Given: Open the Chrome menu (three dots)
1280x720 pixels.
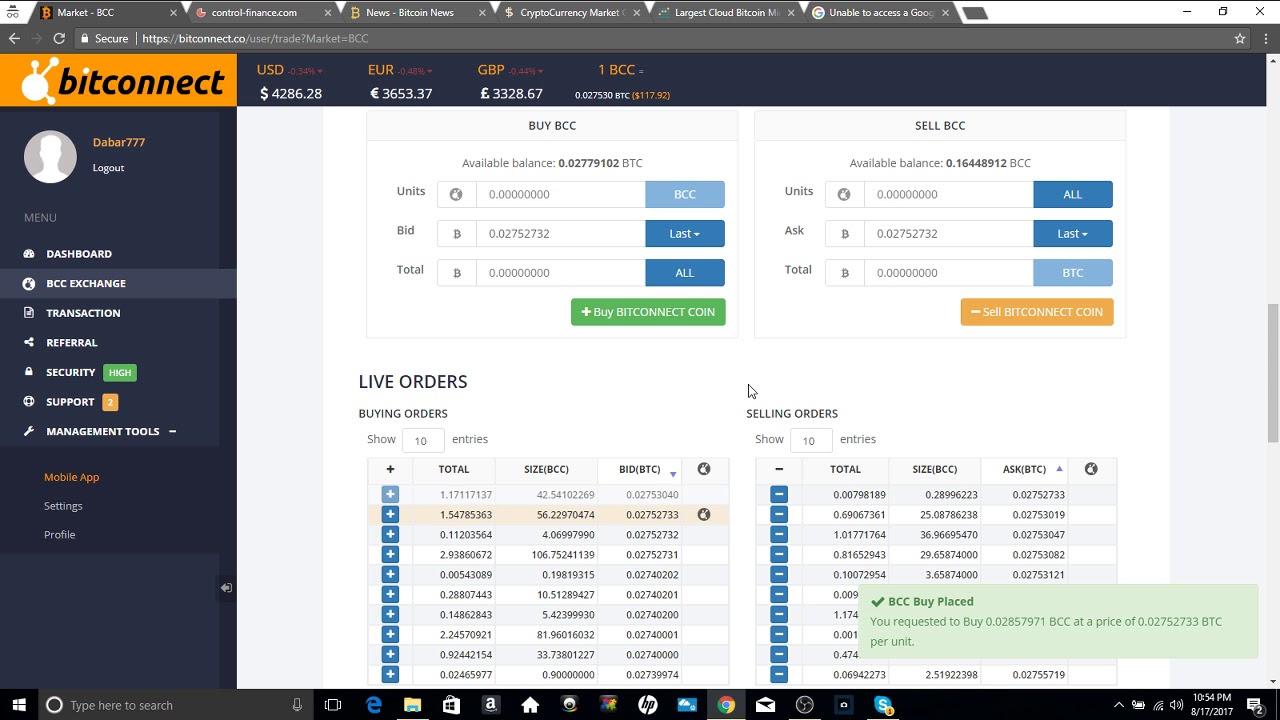Looking at the screenshot, I should click(x=1265, y=38).
